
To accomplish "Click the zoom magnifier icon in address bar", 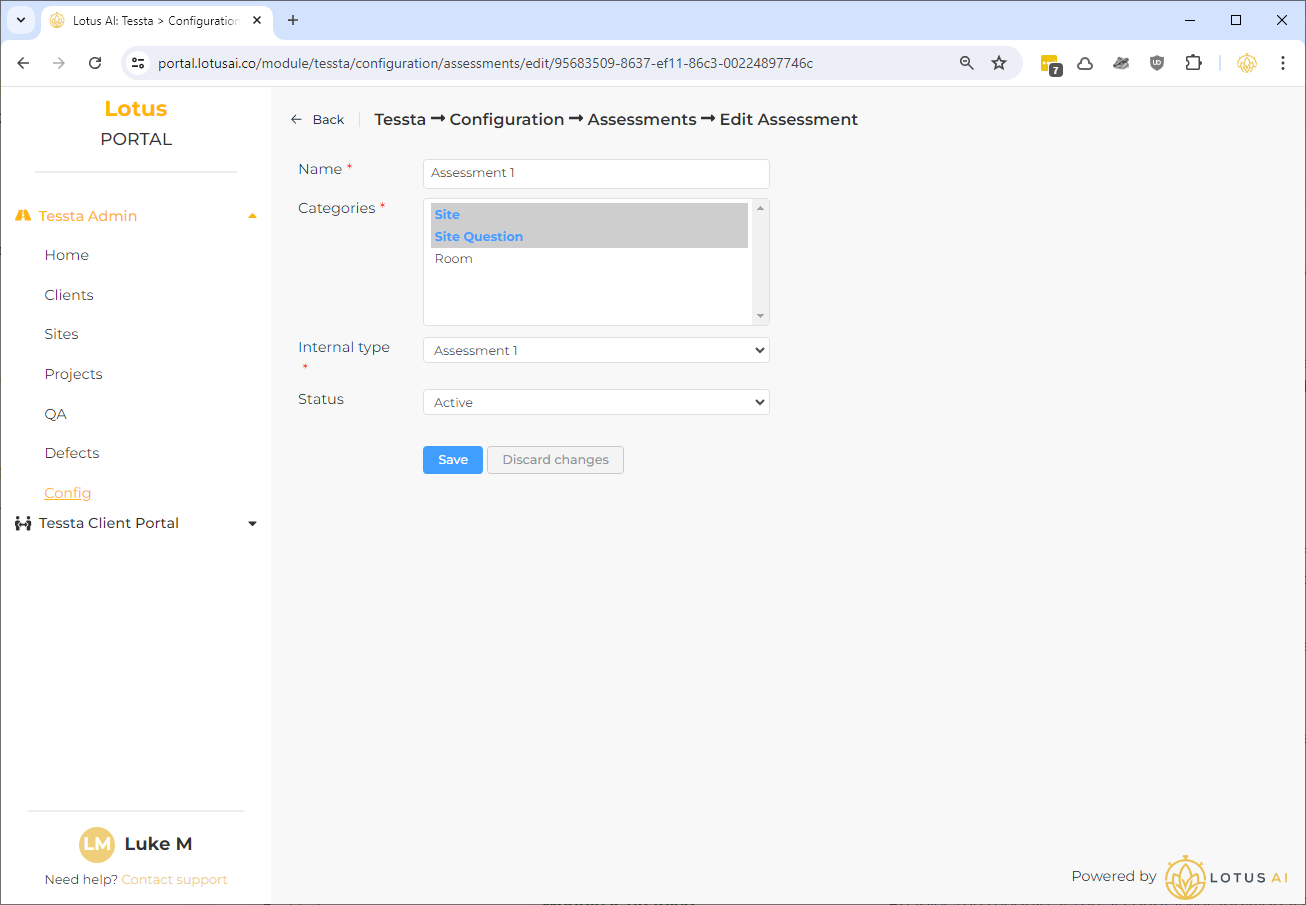I will click(966, 63).
